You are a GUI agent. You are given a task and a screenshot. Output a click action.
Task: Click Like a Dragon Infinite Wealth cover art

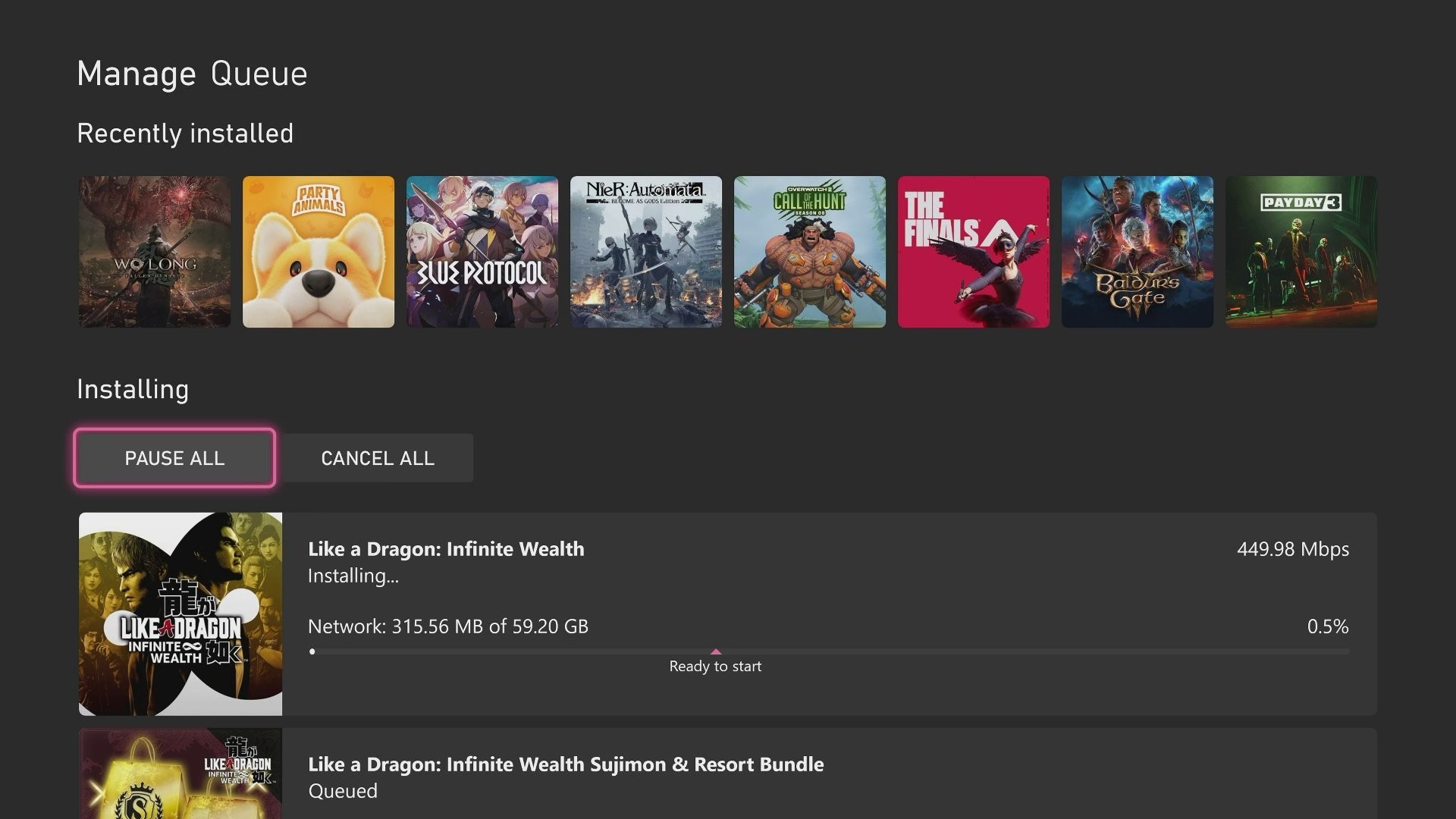(180, 613)
